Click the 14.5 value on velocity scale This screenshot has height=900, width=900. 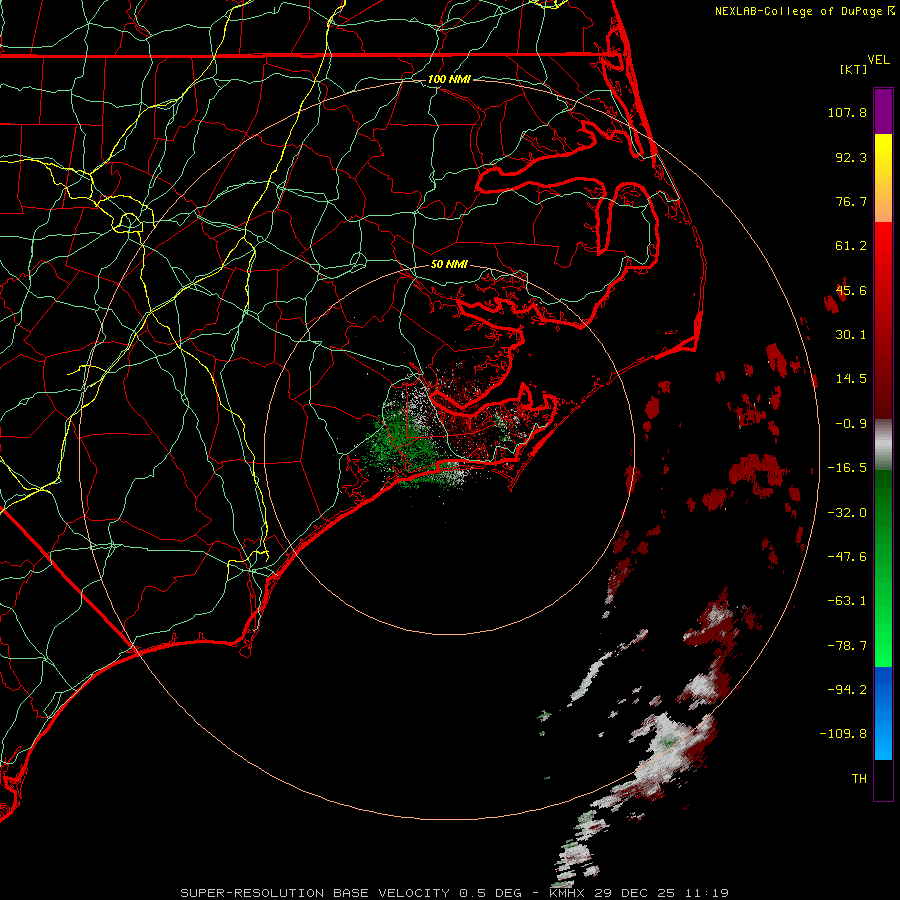click(x=851, y=379)
